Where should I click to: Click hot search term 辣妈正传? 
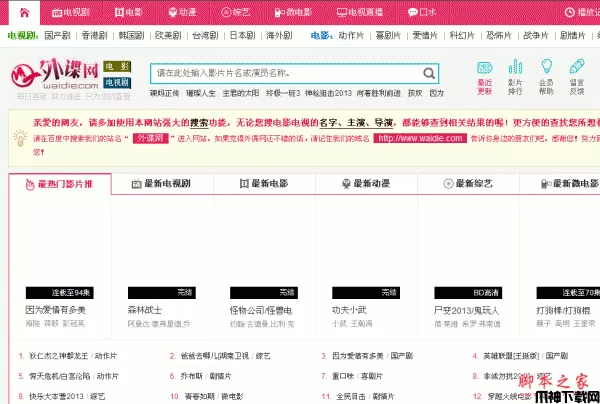(x=165, y=93)
